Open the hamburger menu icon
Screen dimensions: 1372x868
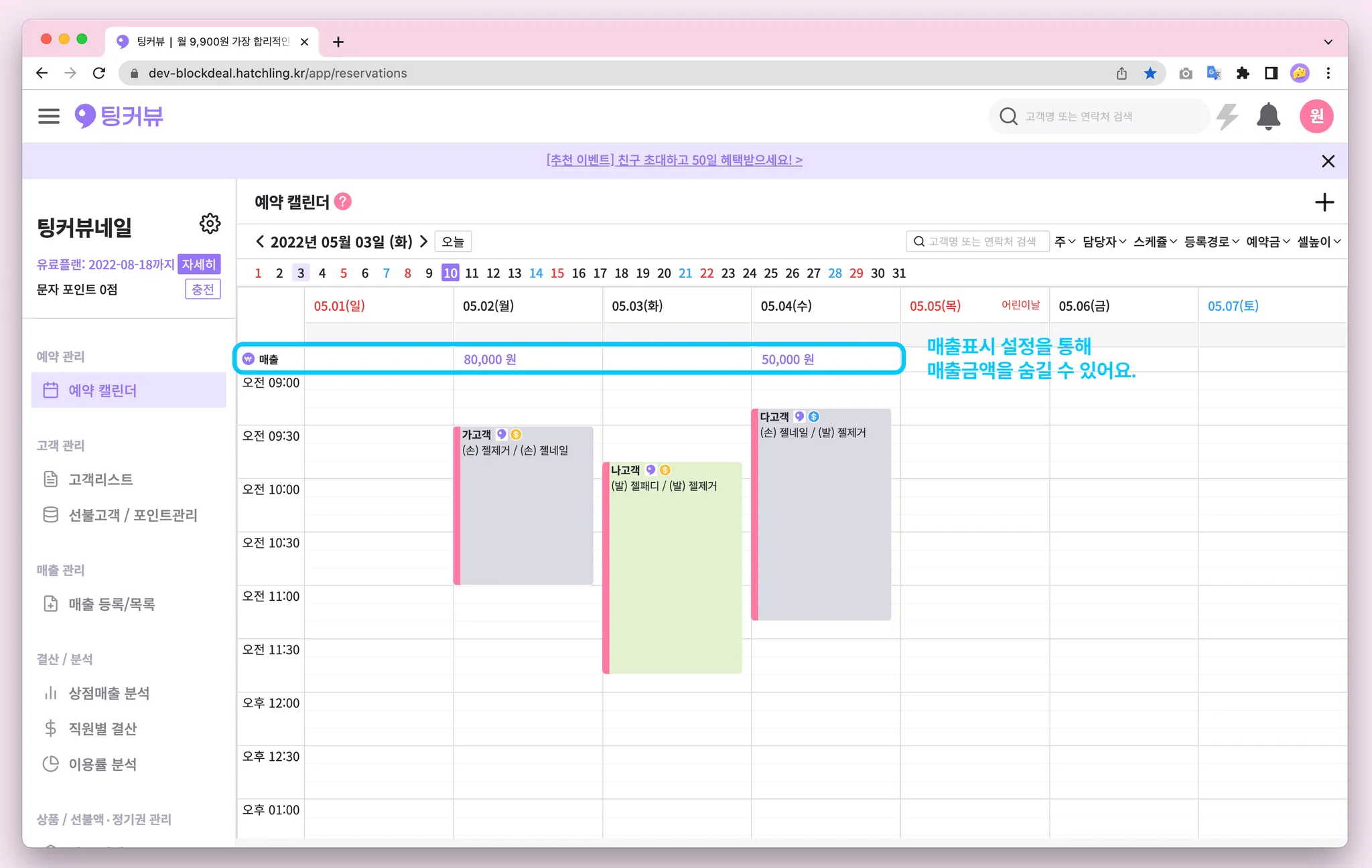pyautogui.click(x=48, y=117)
